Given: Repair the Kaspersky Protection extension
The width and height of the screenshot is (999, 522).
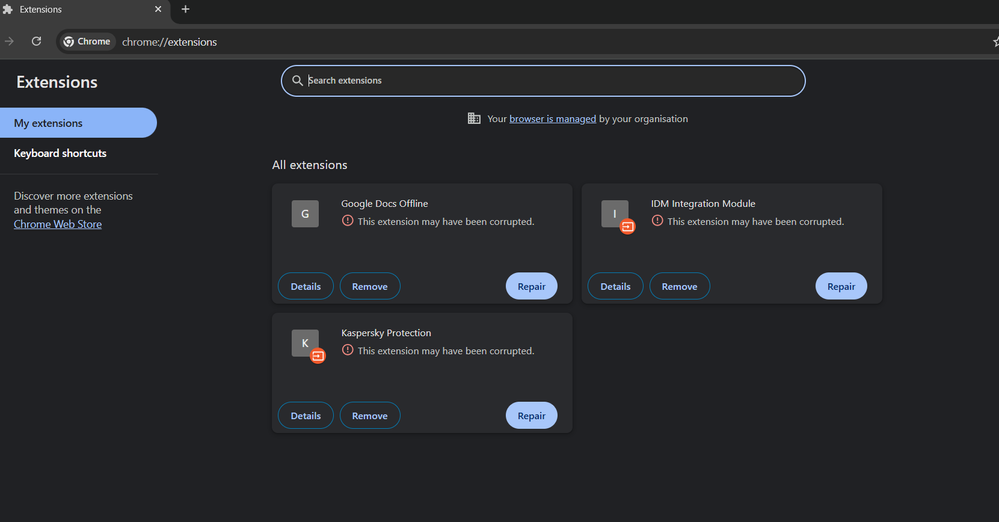Looking at the screenshot, I should (531, 416).
